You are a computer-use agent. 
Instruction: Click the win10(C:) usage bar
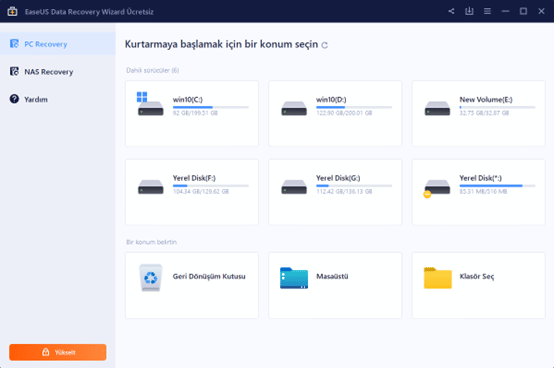click(211, 107)
